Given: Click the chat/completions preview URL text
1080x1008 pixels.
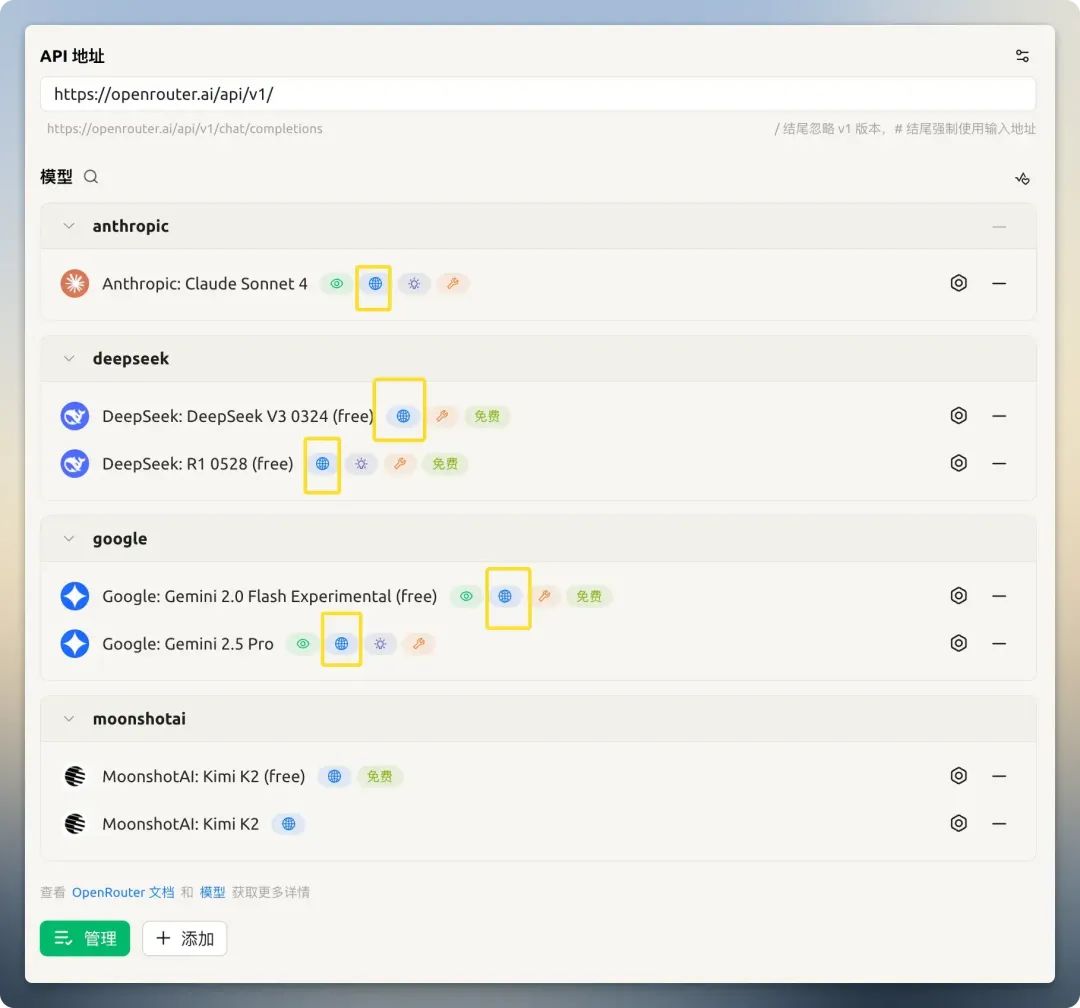Looking at the screenshot, I should [185, 129].
